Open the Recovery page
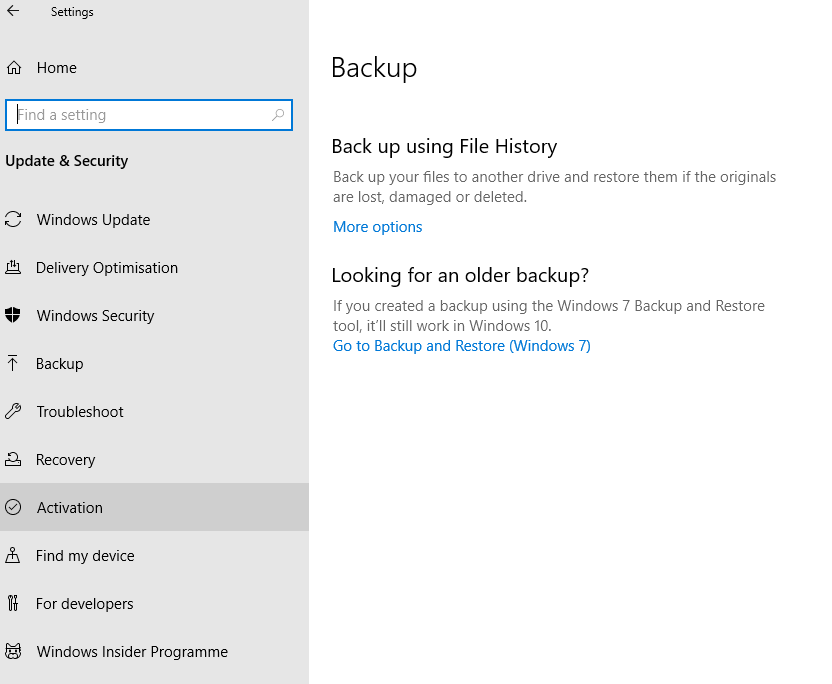832x684 pixels. [154, 460]
